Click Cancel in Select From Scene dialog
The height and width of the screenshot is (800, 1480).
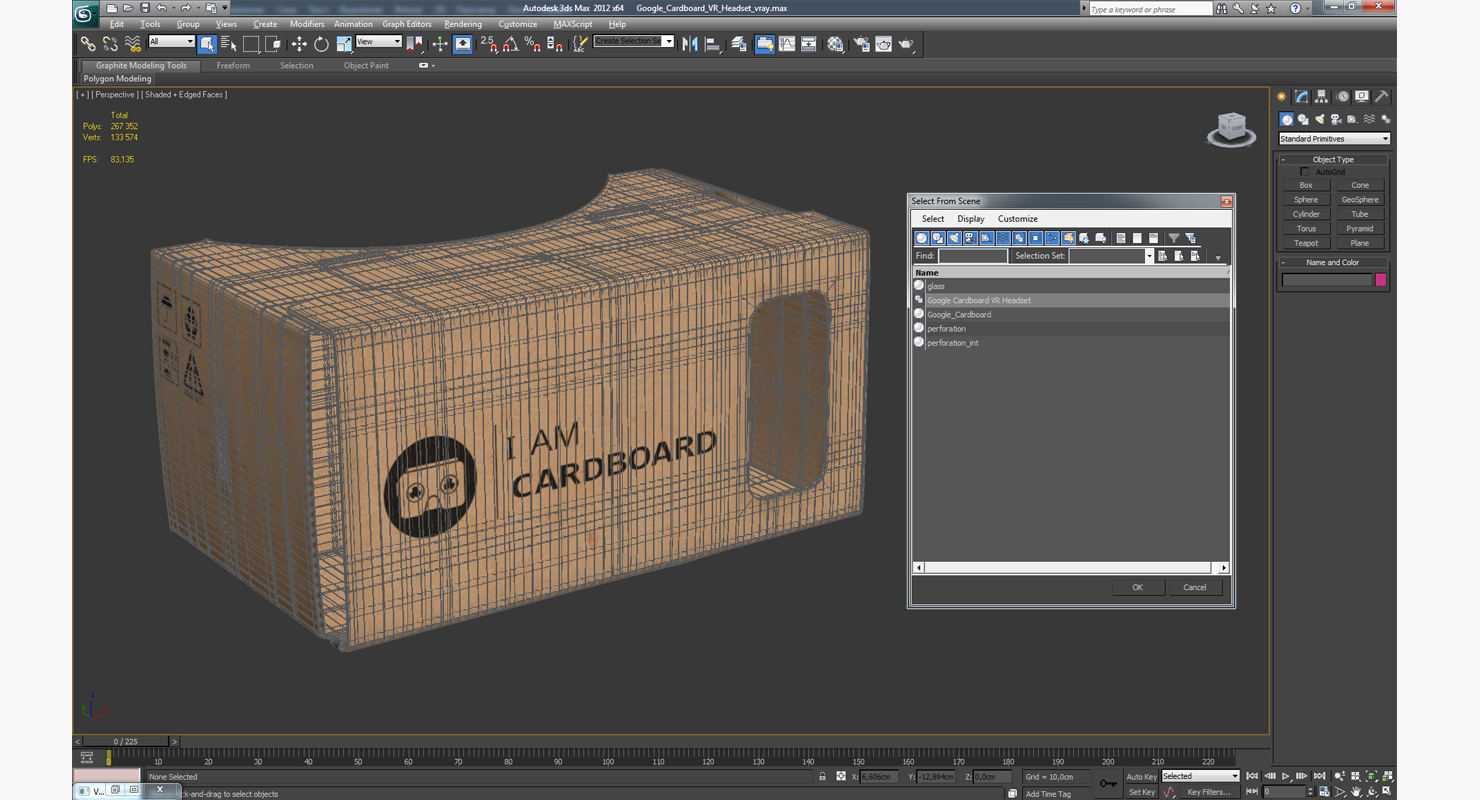point(1195,587)
